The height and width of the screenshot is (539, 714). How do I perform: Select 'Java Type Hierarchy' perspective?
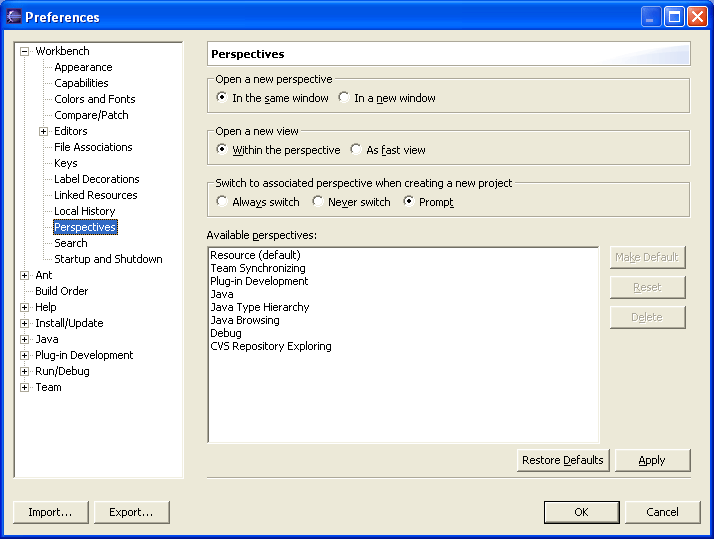[260, 307]
